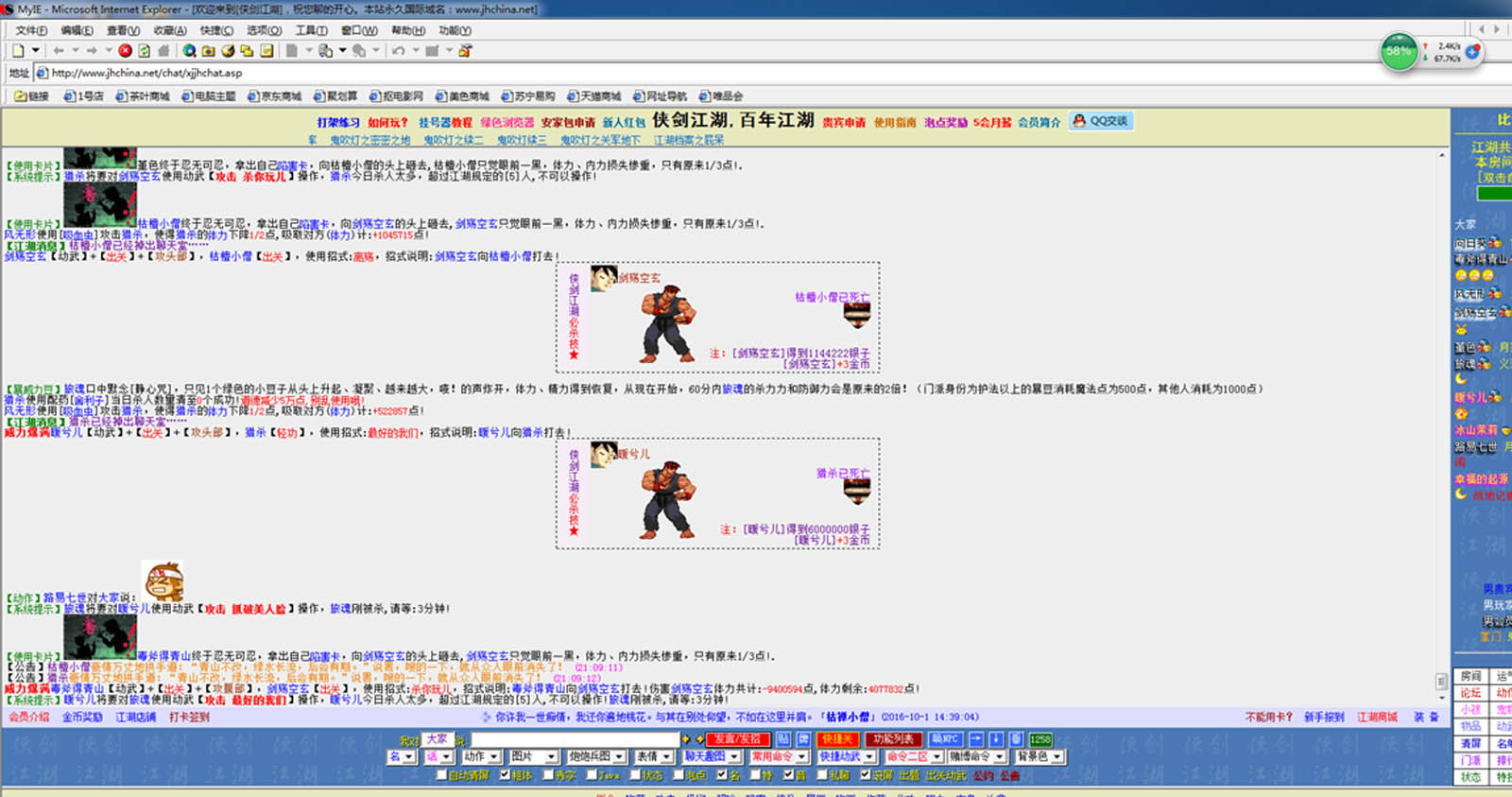Toggle the 自动清屏 checkbox
This screenshot has height=797, width=1512.
pyautogui.click(x=441, y=774)
